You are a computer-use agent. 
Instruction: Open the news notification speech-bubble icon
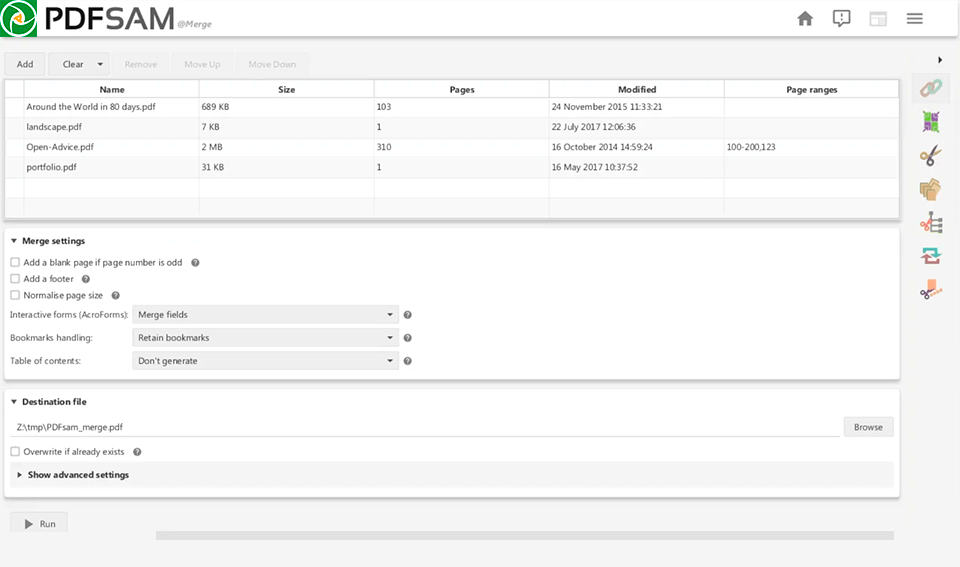841,18
